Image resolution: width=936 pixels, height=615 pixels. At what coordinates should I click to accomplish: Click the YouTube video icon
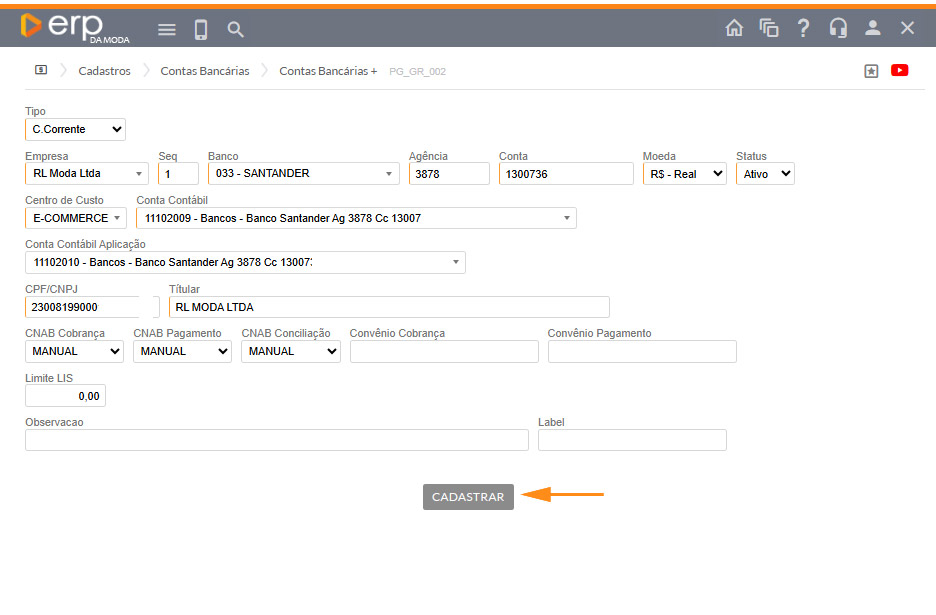point(900,71)
